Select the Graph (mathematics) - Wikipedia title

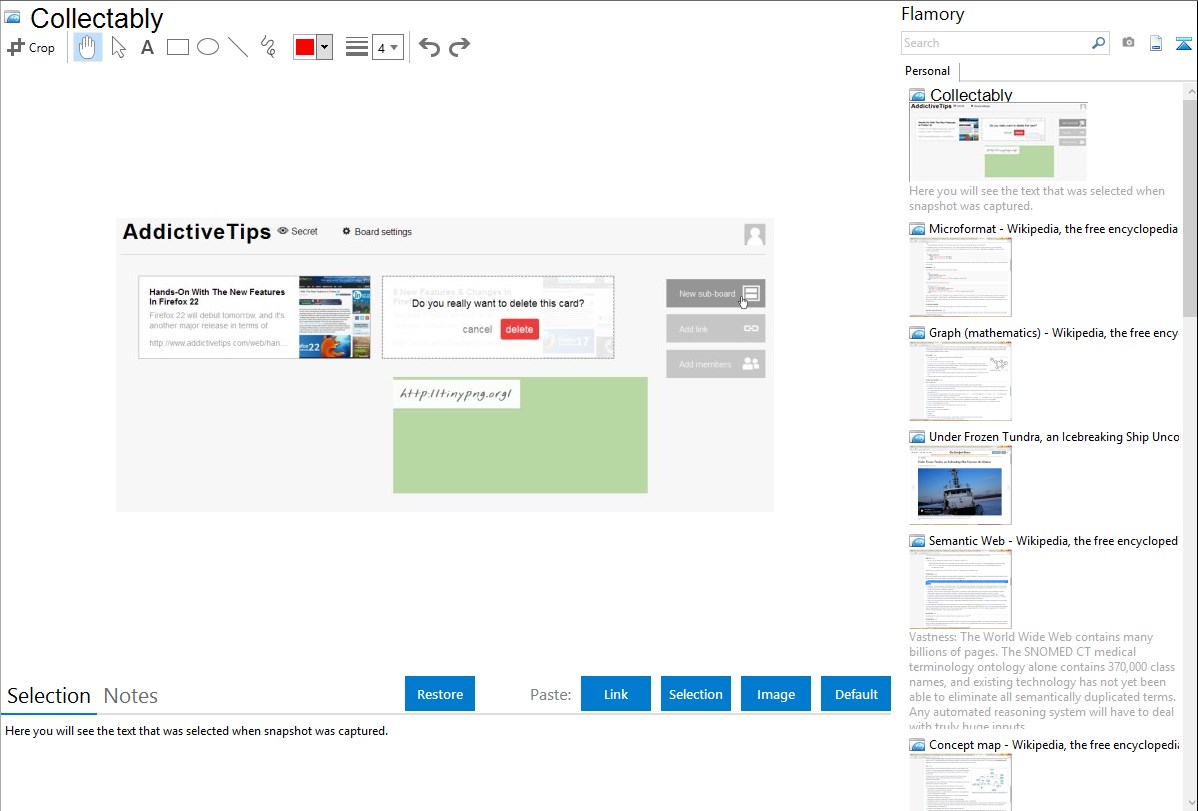click(x=1053, y=333)
